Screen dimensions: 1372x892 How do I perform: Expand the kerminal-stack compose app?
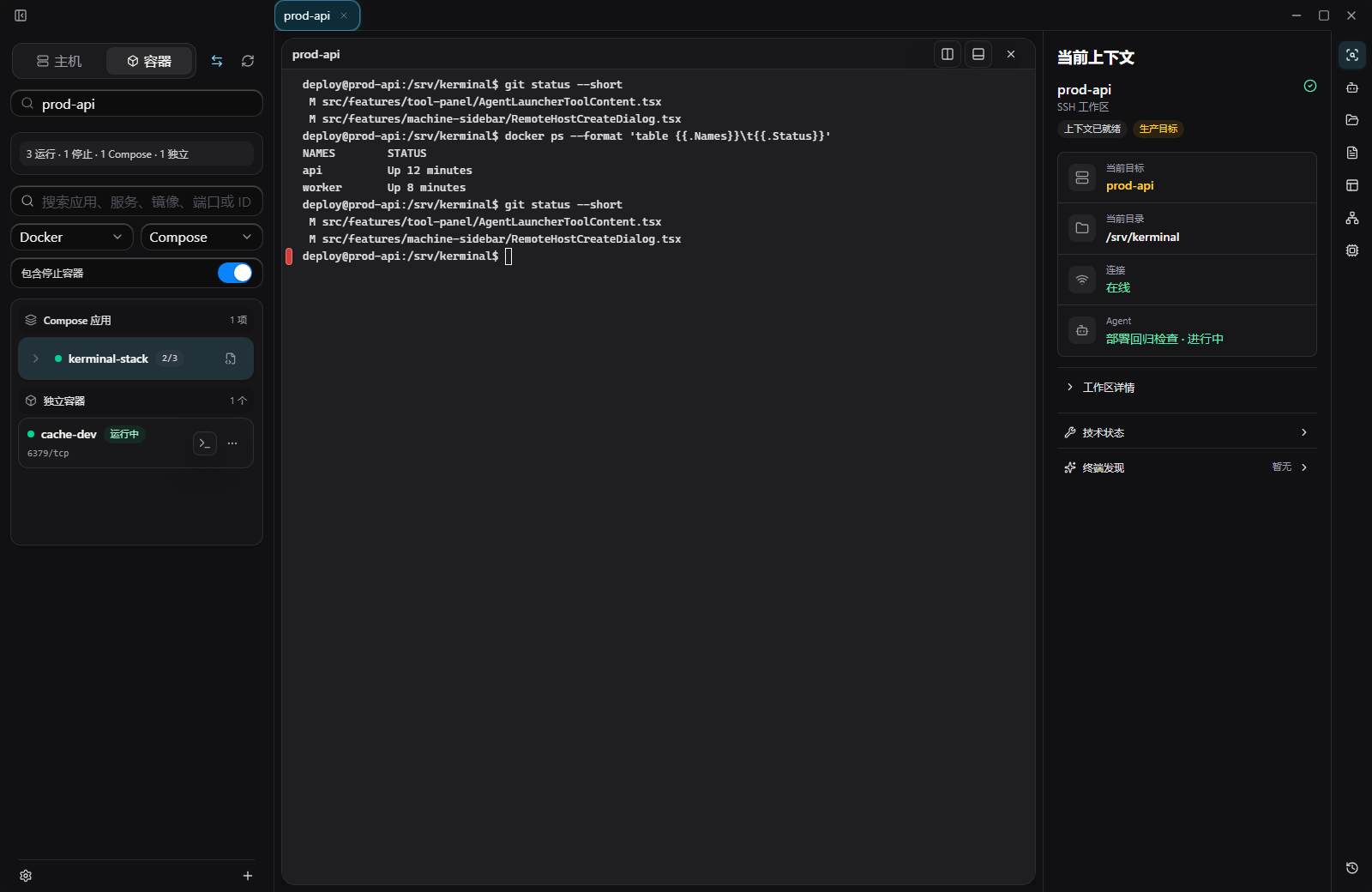[36, 359]
